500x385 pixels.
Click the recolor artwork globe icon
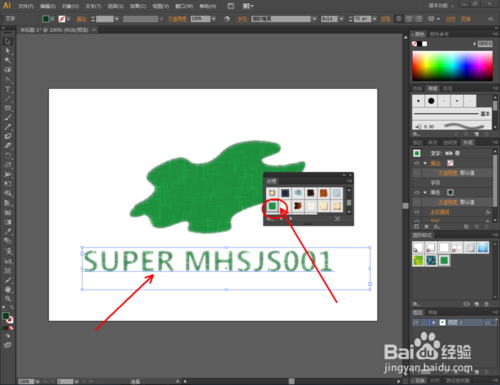pyautogui.click(x=227, y=19)
